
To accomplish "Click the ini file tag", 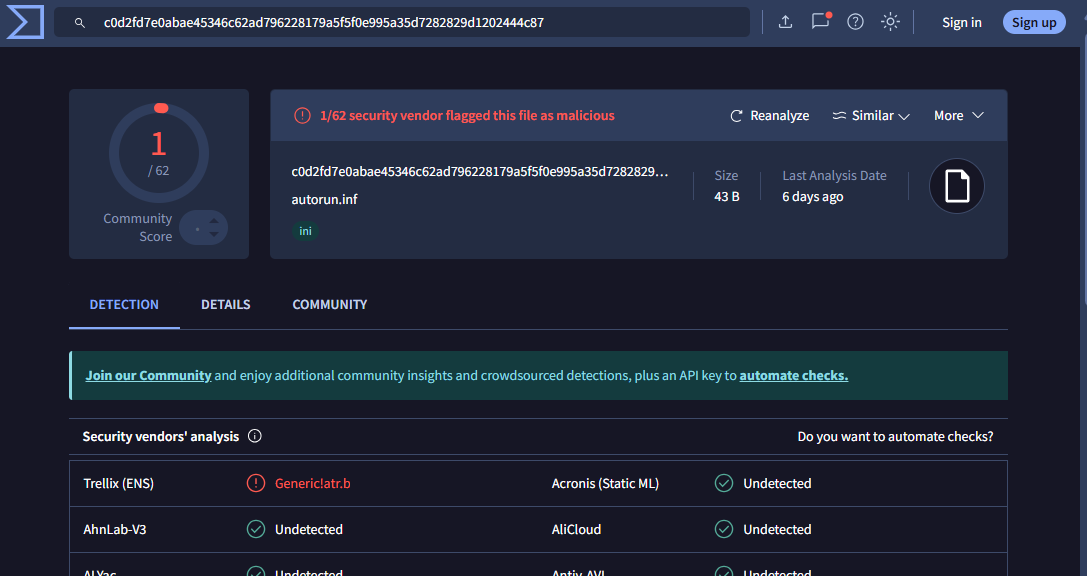I will [x=305, y=232].
